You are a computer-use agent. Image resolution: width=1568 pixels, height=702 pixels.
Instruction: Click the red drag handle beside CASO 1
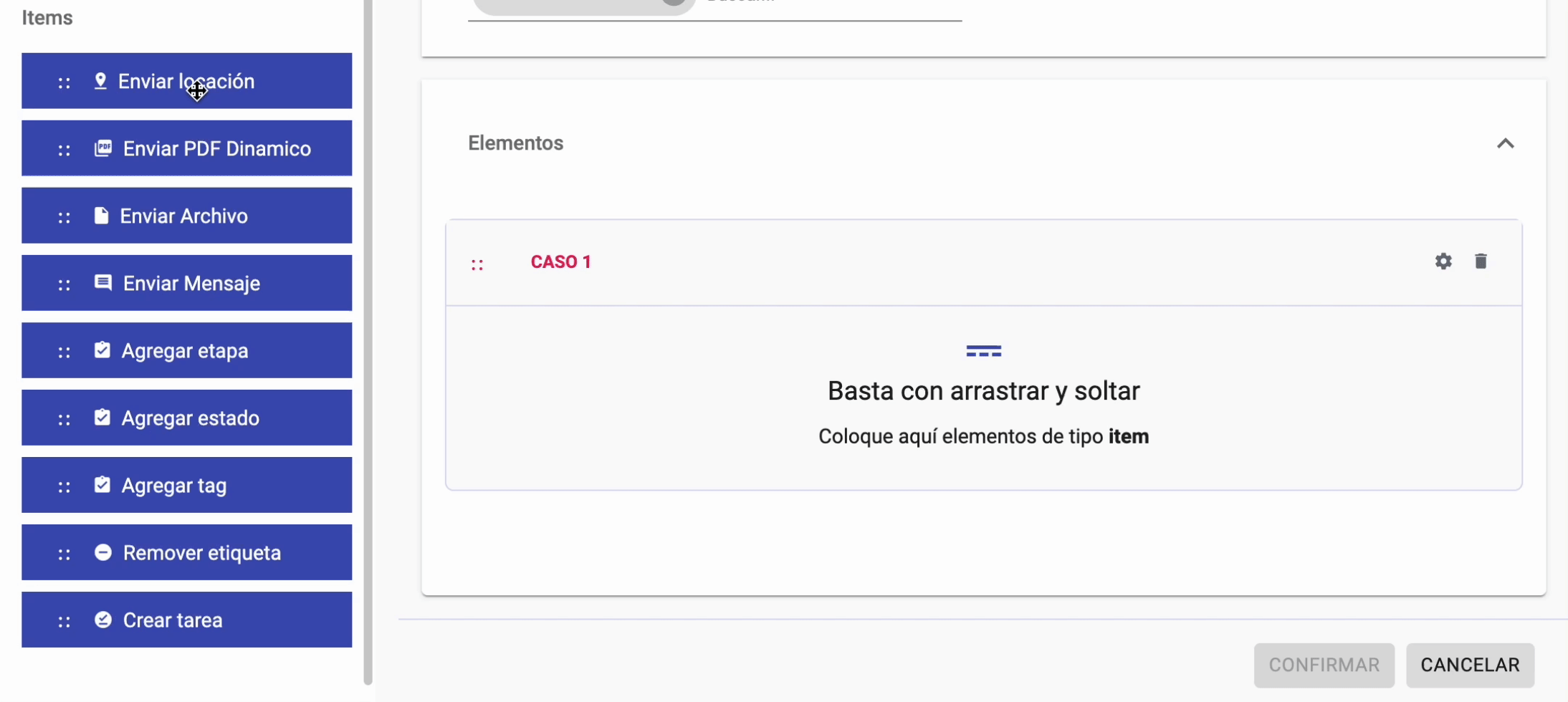tap(477, 264)
